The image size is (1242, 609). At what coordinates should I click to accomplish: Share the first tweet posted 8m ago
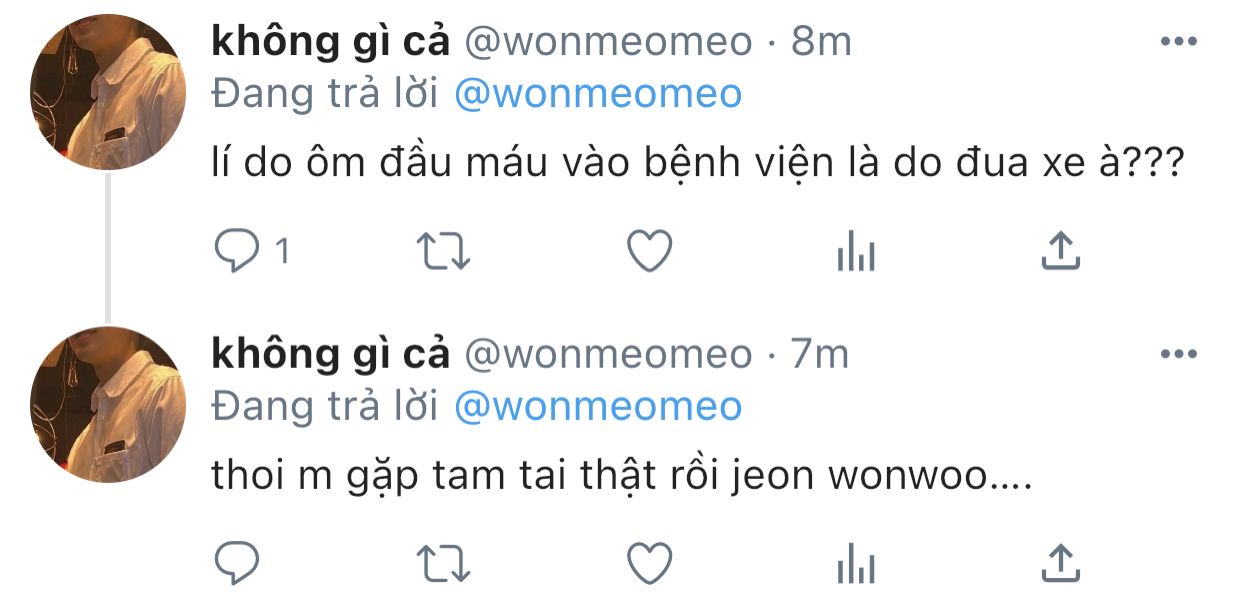(x=1061, y=252)
